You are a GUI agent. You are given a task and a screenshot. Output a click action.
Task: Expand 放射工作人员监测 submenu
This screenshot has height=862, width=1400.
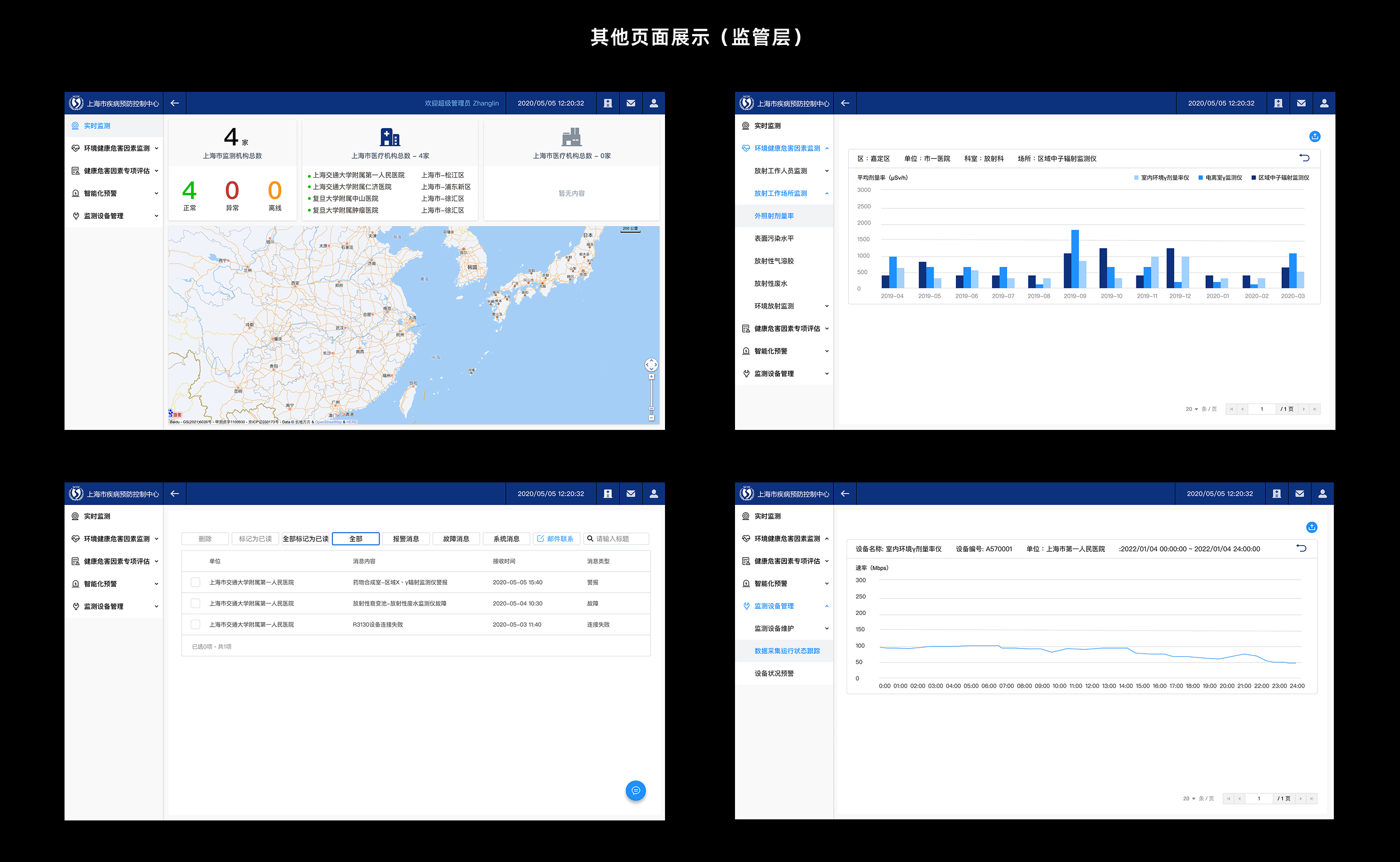pyautogui.click(x=826, y=171)
